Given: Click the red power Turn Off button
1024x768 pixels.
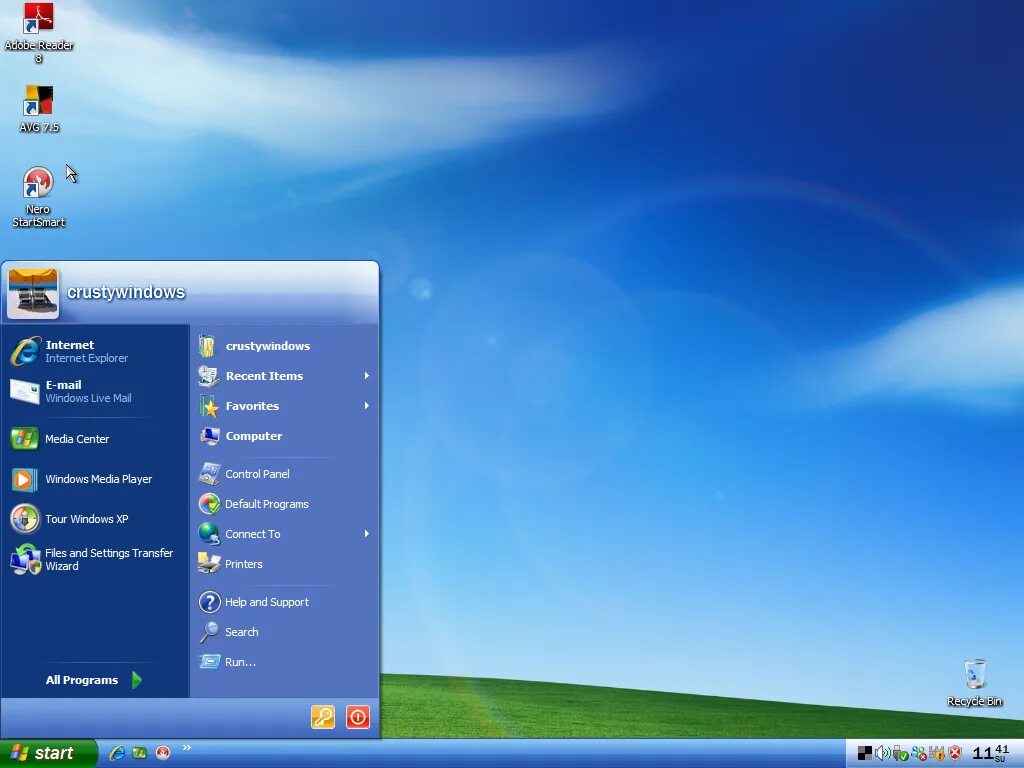Looking at the screenshot, I should point(358,717).
